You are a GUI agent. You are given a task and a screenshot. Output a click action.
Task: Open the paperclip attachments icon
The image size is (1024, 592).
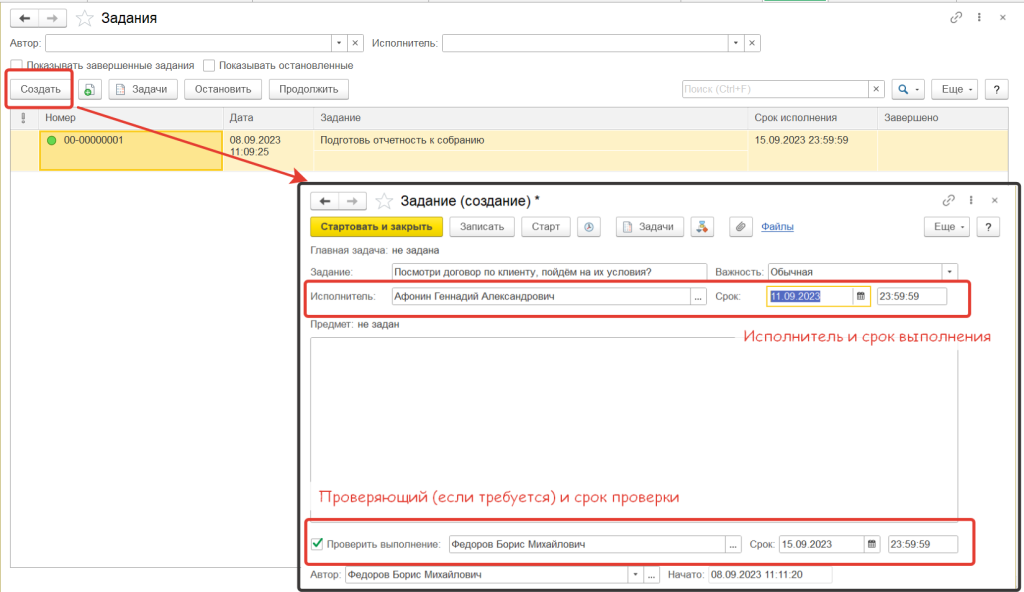pyautogui.click(x=741, y=227)
